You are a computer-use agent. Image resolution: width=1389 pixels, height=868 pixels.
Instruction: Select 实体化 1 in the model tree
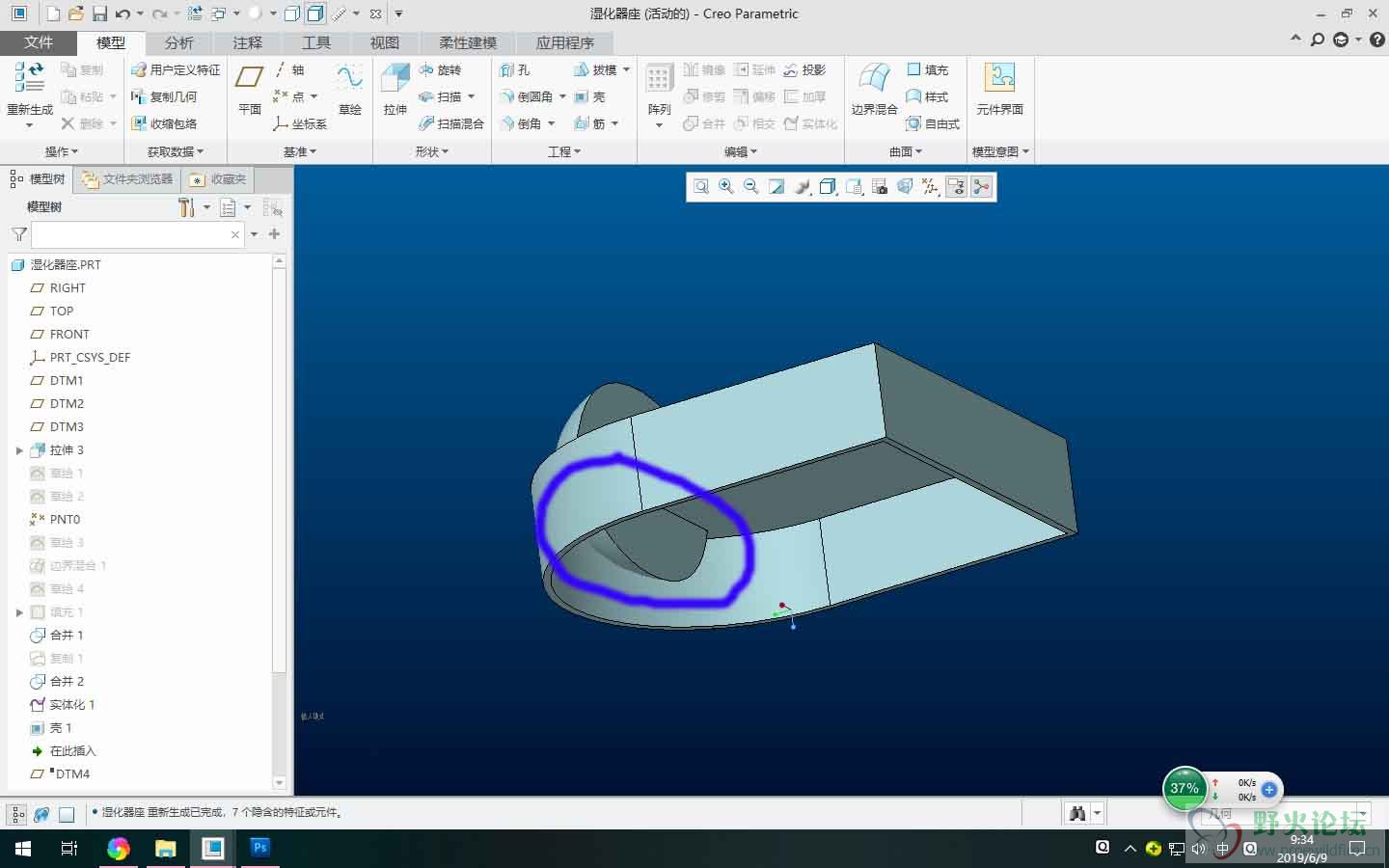point(63,705)
